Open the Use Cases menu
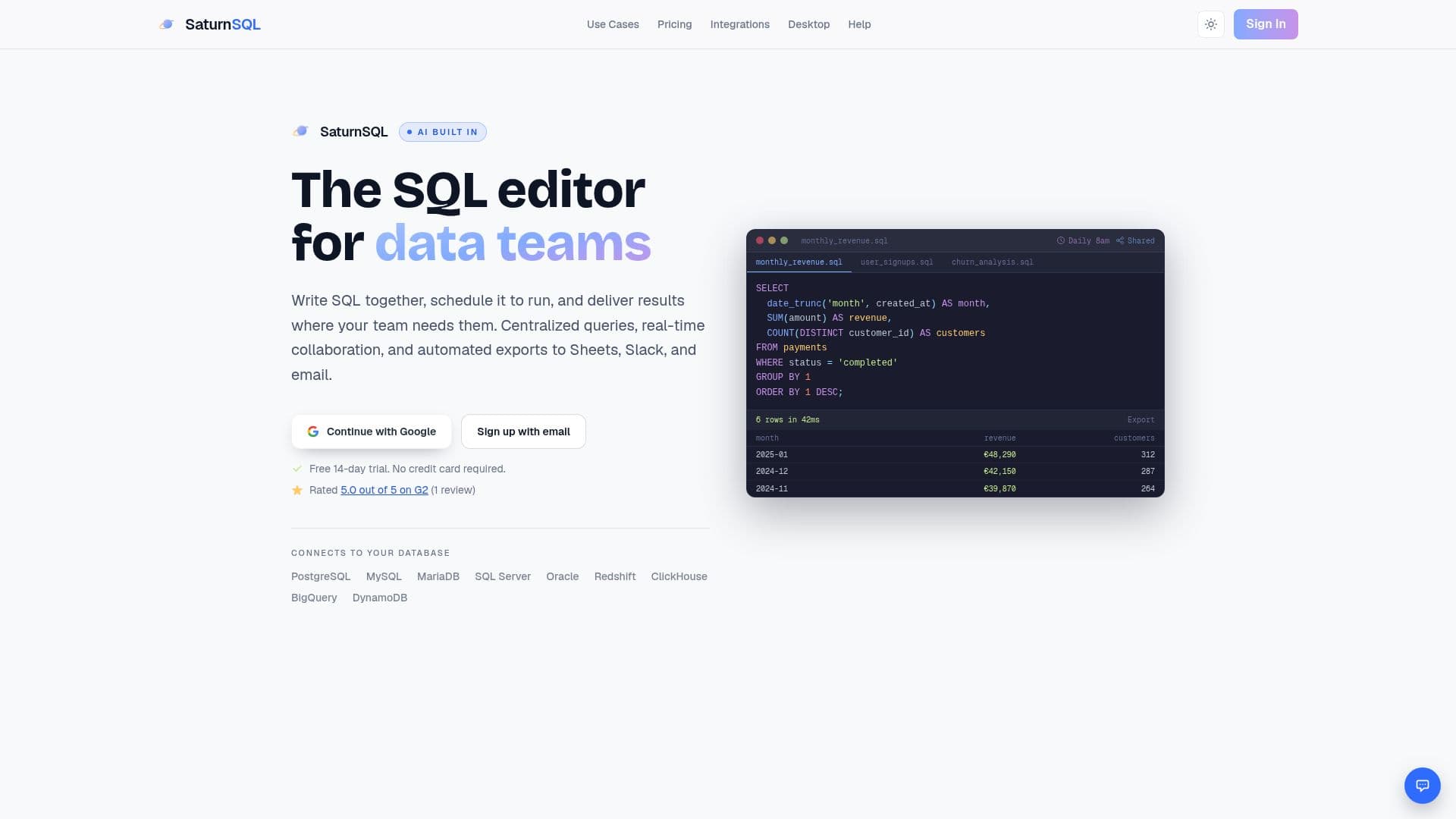1456x819 pixels. point(613,24)
